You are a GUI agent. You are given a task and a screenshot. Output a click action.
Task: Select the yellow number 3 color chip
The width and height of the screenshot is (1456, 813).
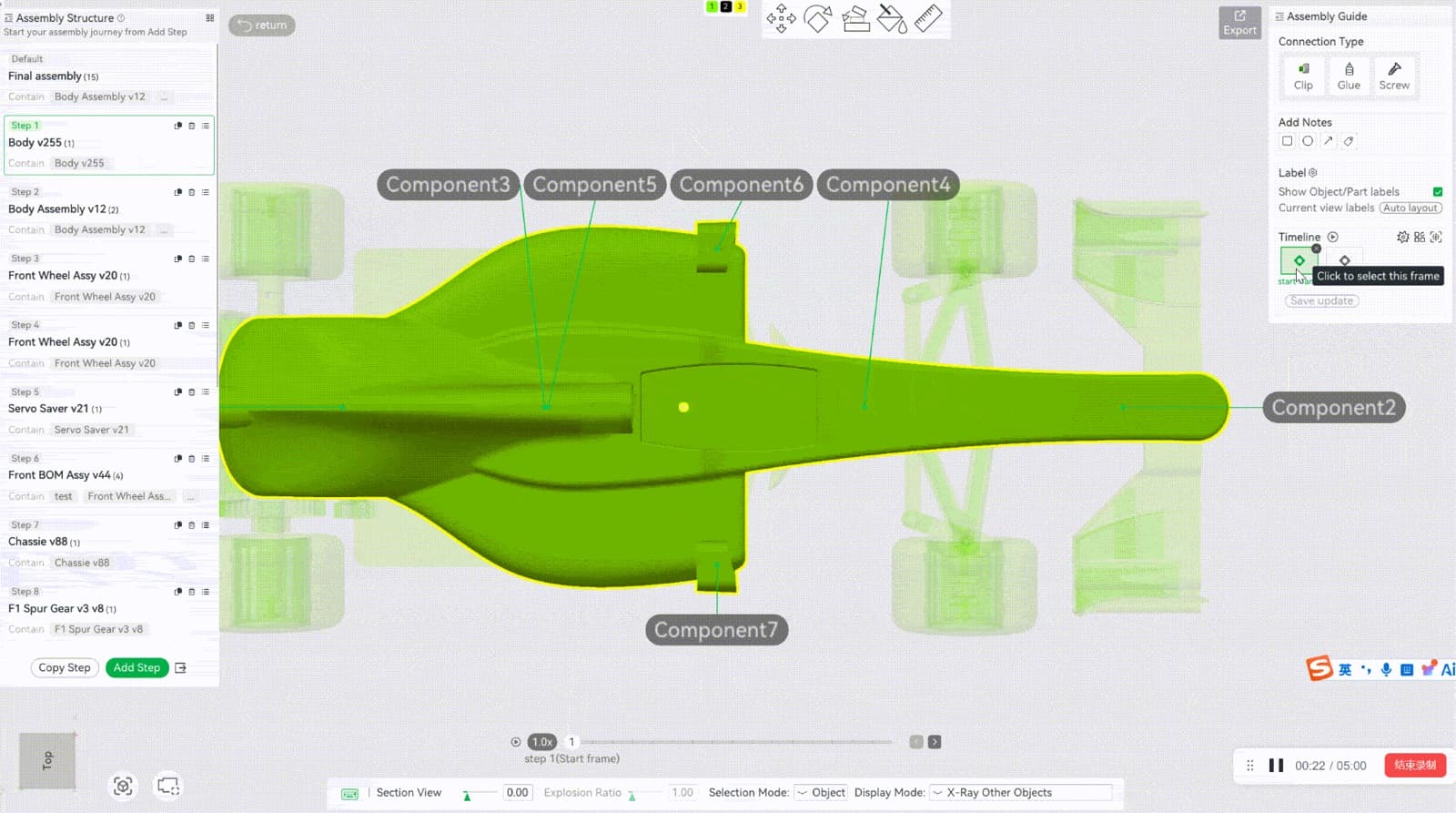coord(739,6)
